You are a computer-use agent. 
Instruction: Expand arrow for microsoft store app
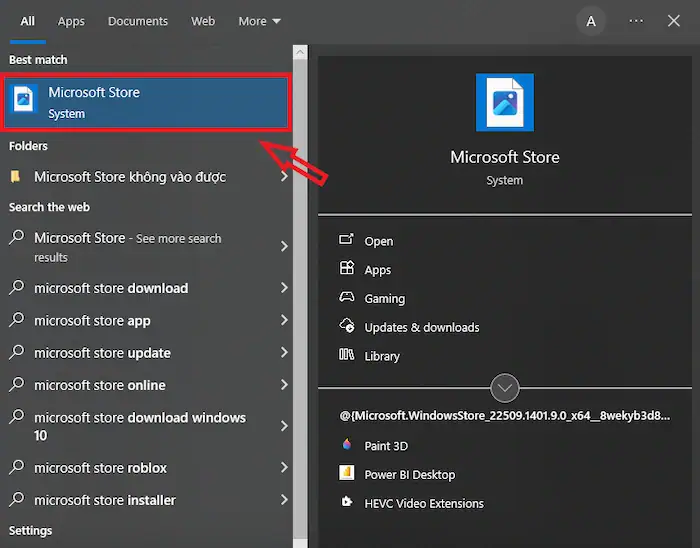tap(284, 320)
